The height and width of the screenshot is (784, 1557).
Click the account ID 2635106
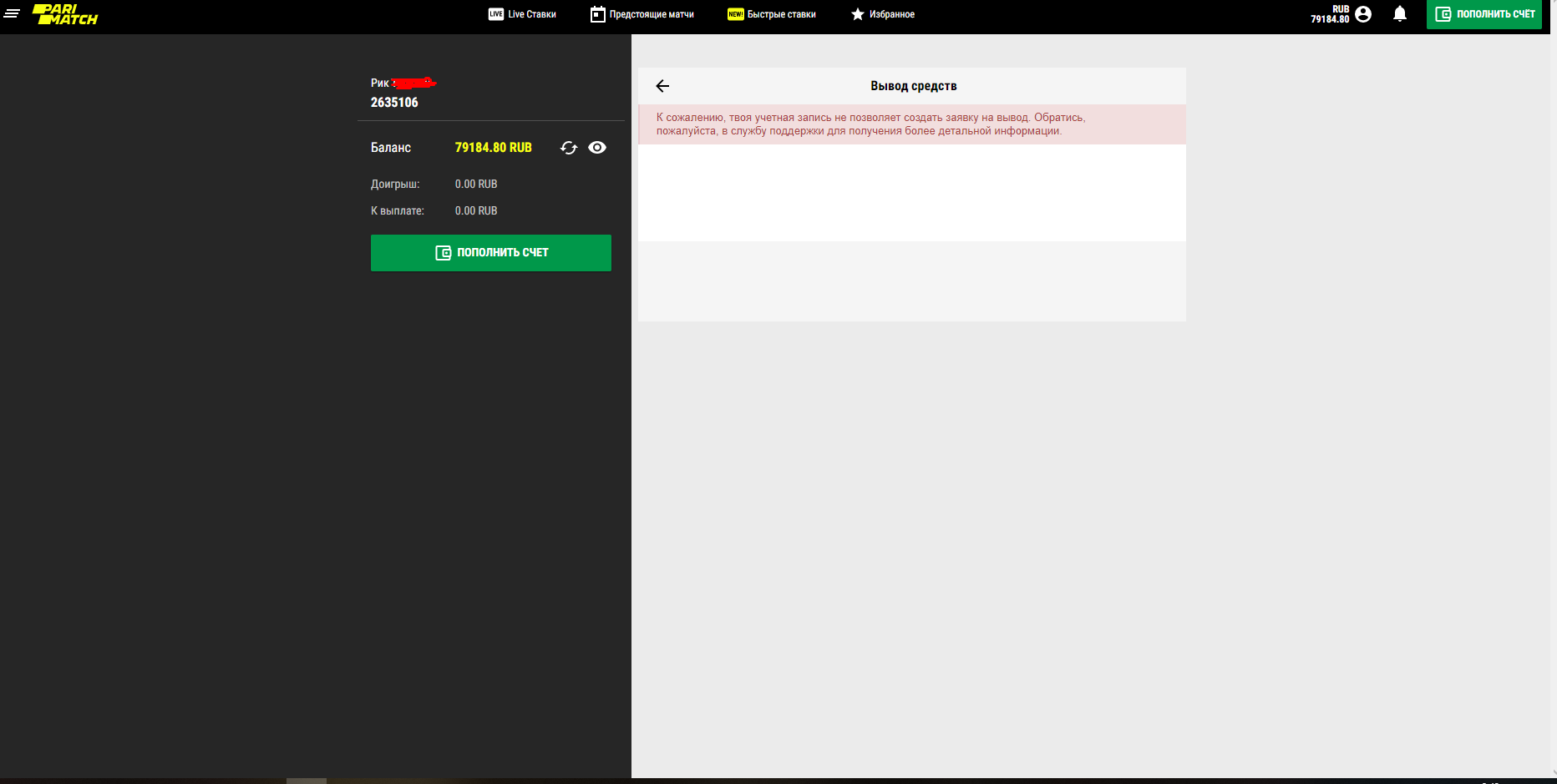click(394, 103)
